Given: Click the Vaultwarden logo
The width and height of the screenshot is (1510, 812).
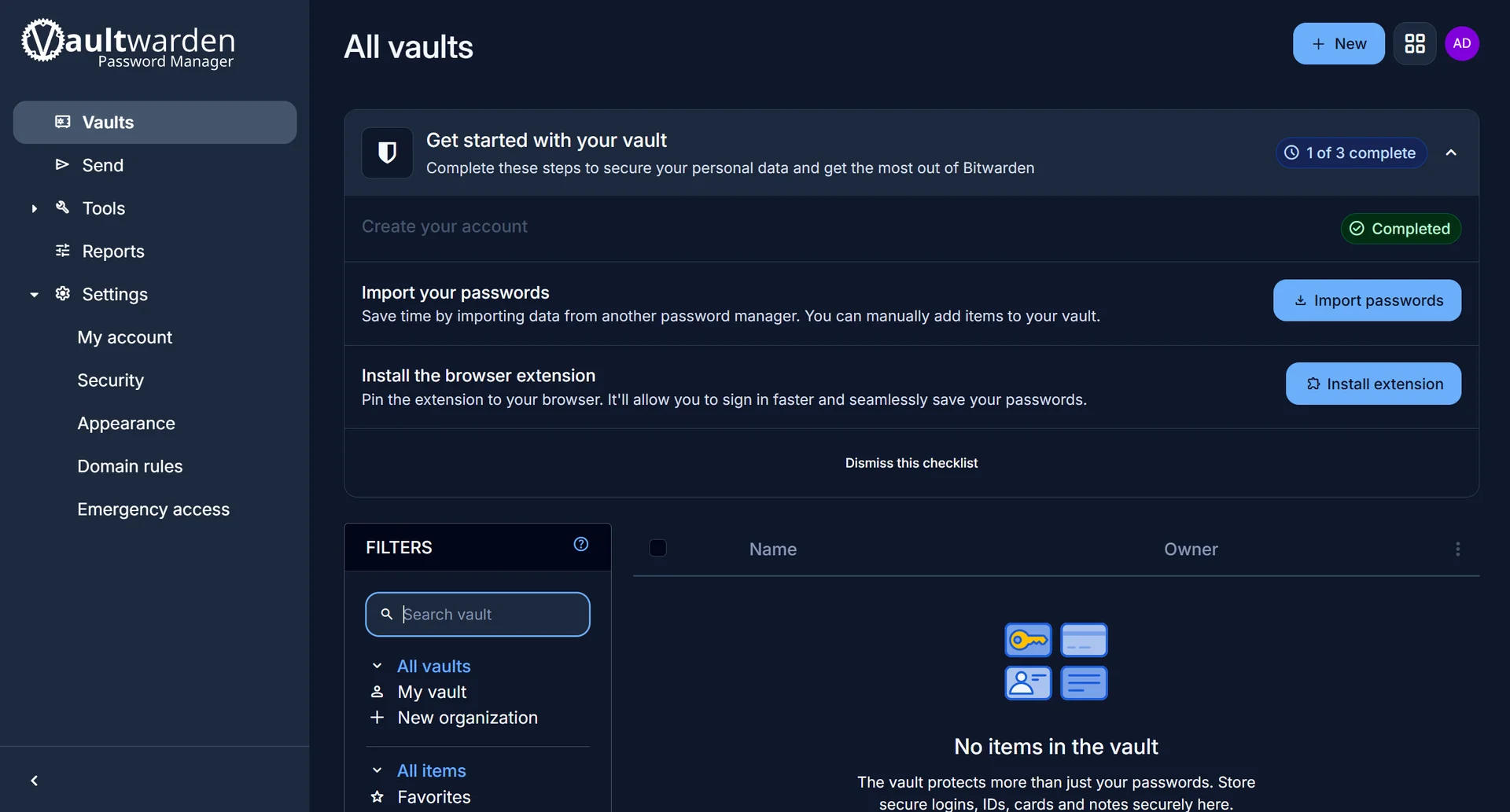Looking at the screenshot, I should (x=128, y=44).
